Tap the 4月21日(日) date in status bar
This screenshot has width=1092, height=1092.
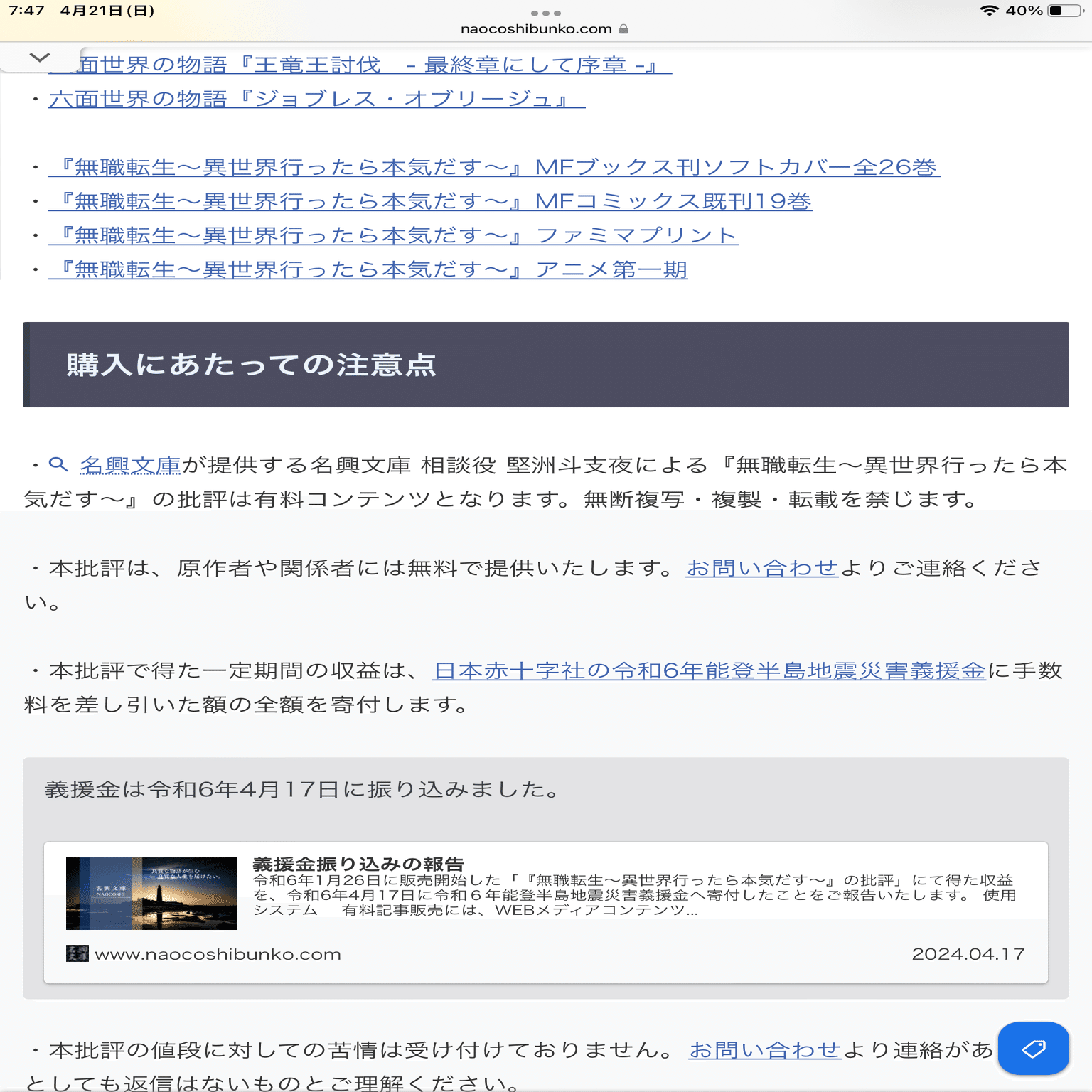[107, 11]
